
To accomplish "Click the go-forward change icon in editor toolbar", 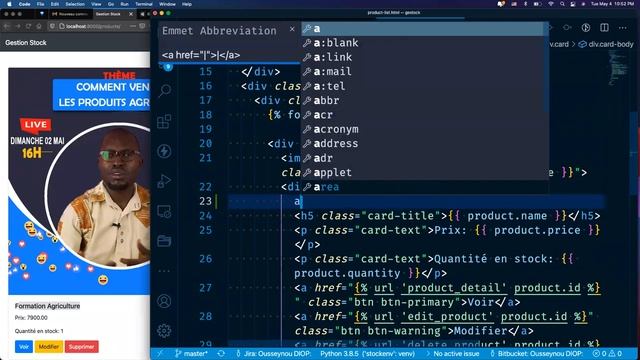I will 567,28.
